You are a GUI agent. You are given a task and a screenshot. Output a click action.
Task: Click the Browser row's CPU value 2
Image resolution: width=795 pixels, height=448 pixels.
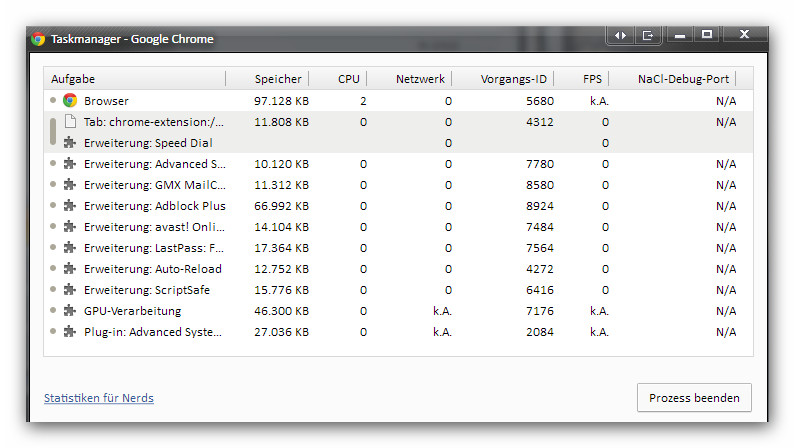click(x=363, y=101)
